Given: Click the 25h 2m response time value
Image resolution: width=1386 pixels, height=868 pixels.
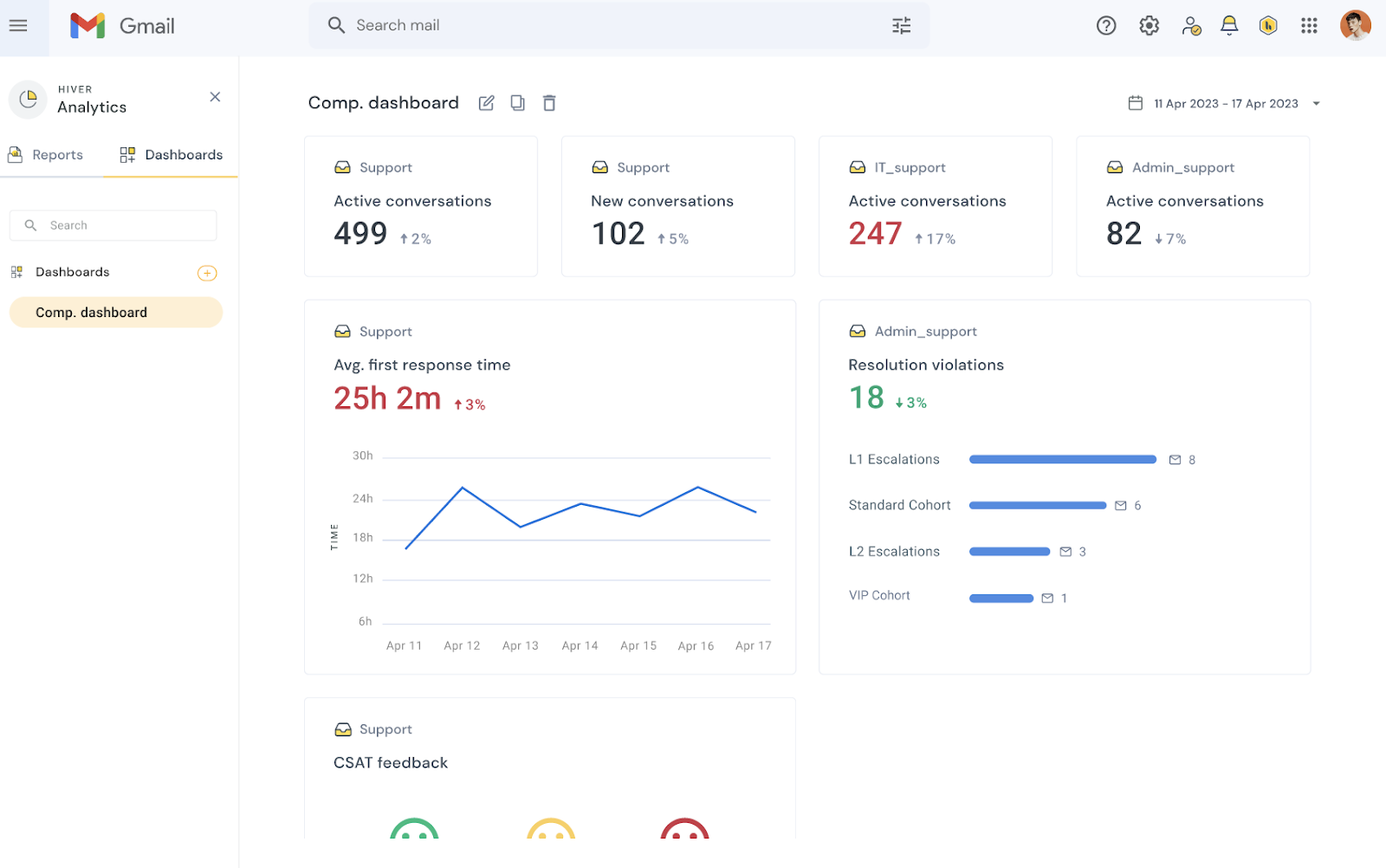Looking at the screenshot, I should (387, 398).
